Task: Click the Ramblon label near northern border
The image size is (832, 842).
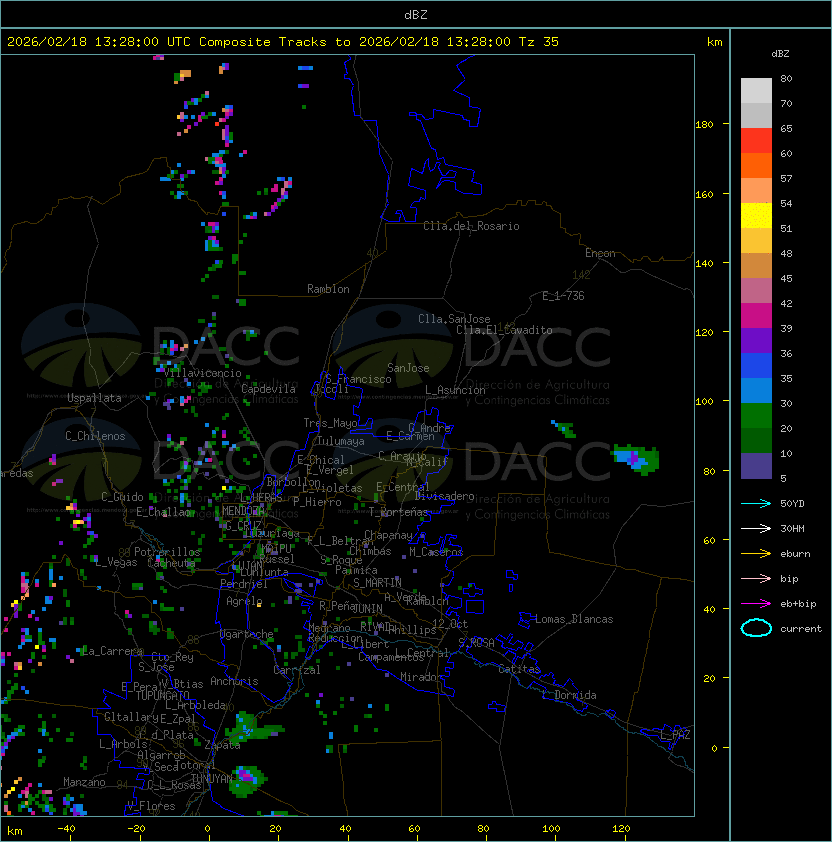Action: (x=328, y=289)
